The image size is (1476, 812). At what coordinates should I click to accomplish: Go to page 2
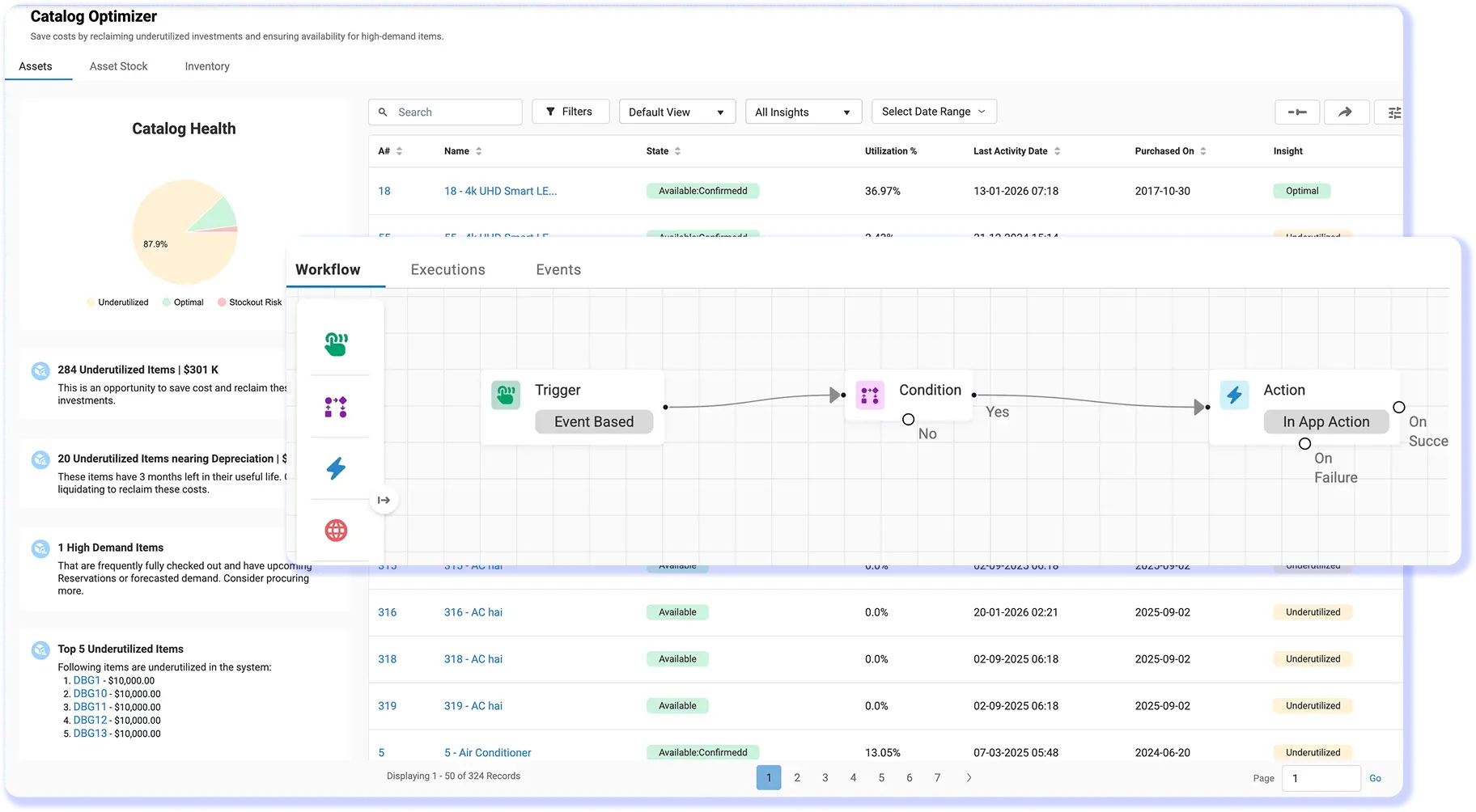pos(797,777)
